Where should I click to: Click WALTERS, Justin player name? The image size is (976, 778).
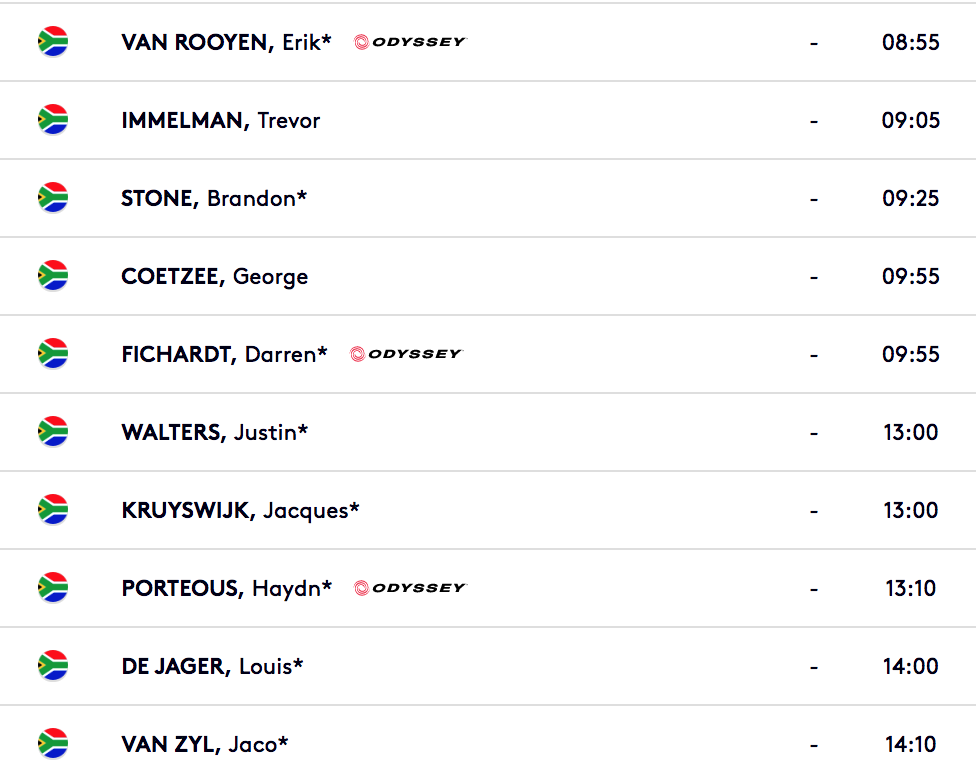[x=215, y=433]
